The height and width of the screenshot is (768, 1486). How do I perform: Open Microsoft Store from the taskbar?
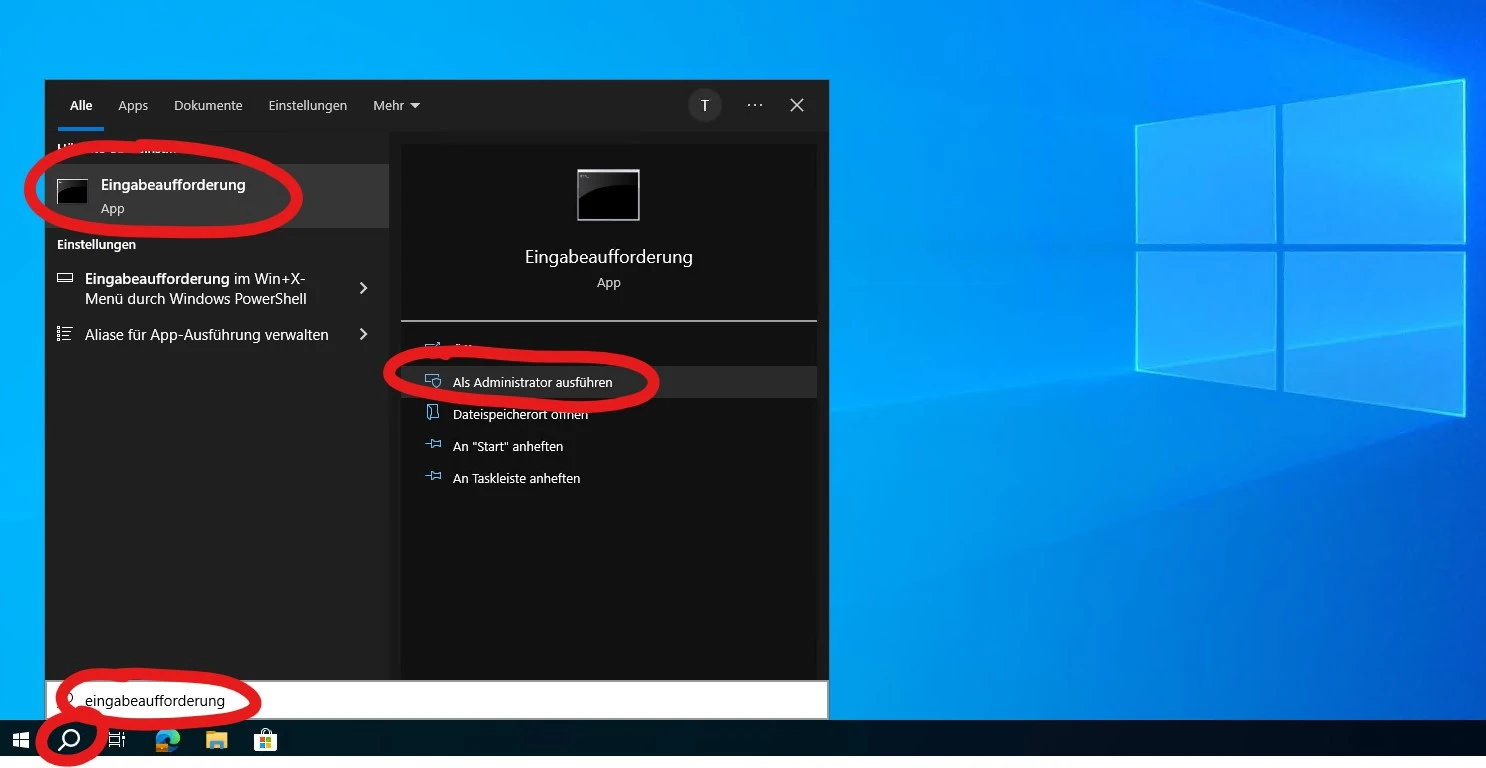click(265, 740)
